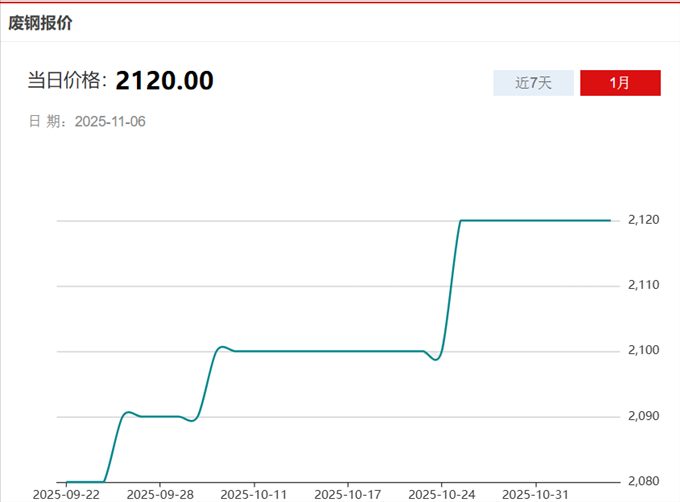Click the 2025-10-31 x-axis label

click(535, 494)
